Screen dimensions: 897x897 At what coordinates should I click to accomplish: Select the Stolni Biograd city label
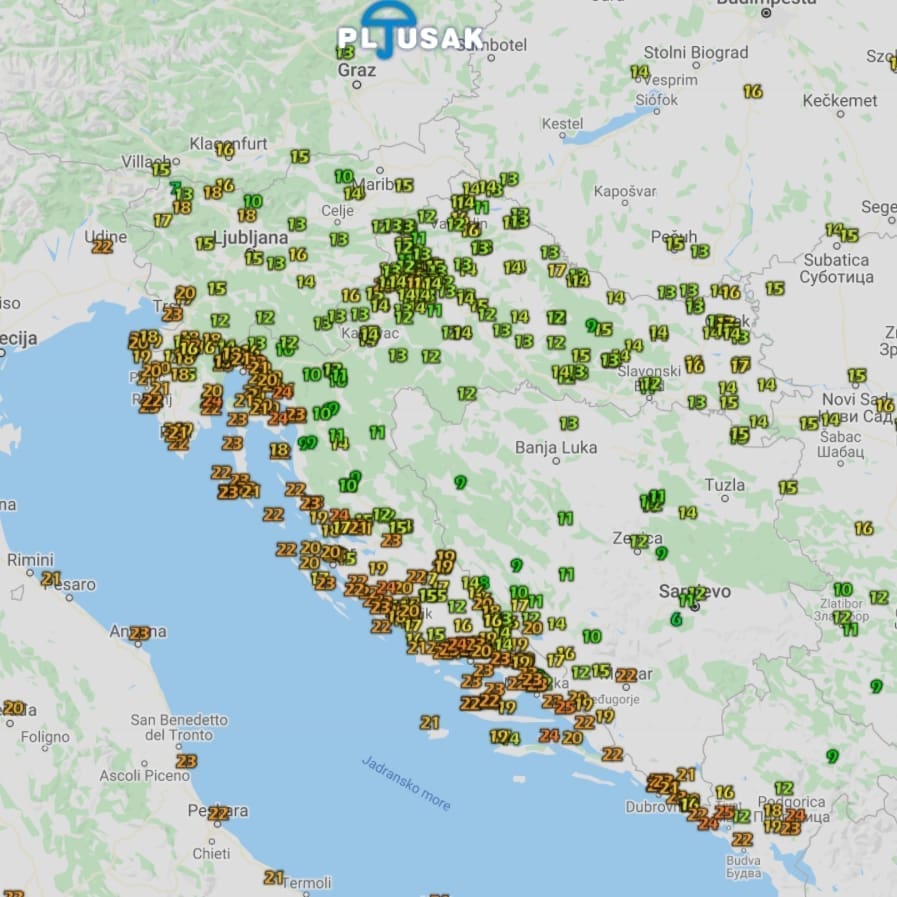click(695, 52)
